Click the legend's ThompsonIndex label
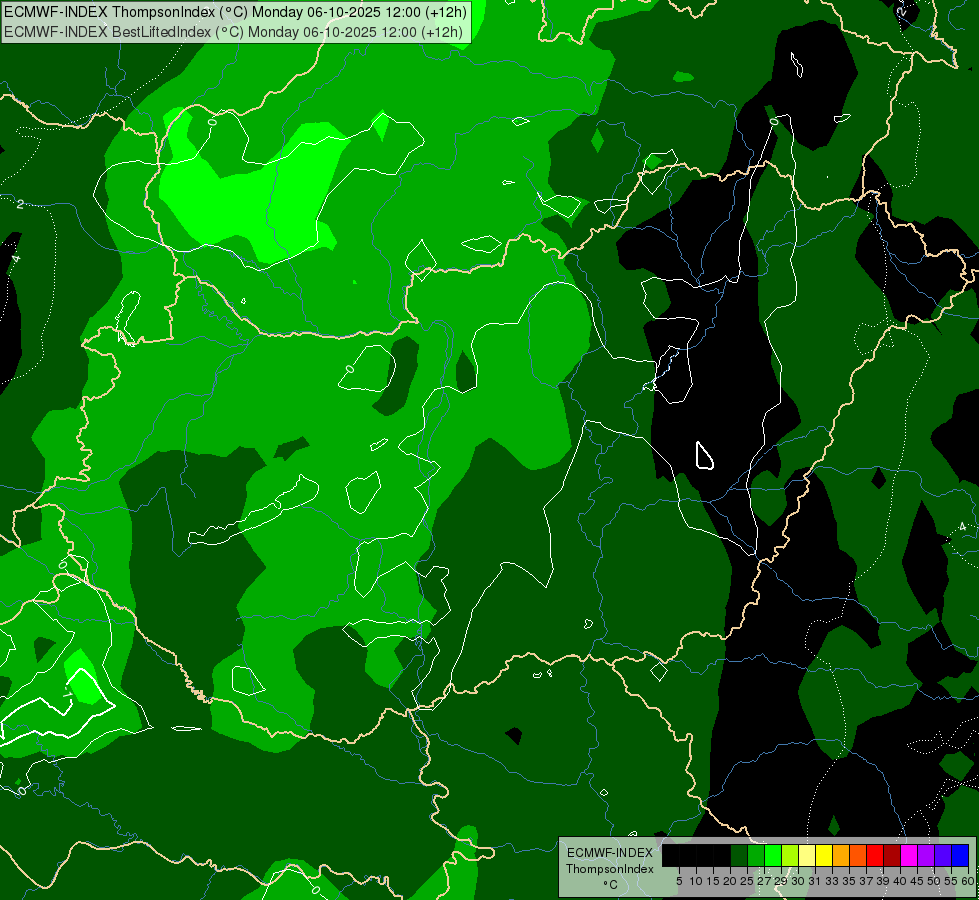Screen dimensions: 979x900 (x=609, y=869)
